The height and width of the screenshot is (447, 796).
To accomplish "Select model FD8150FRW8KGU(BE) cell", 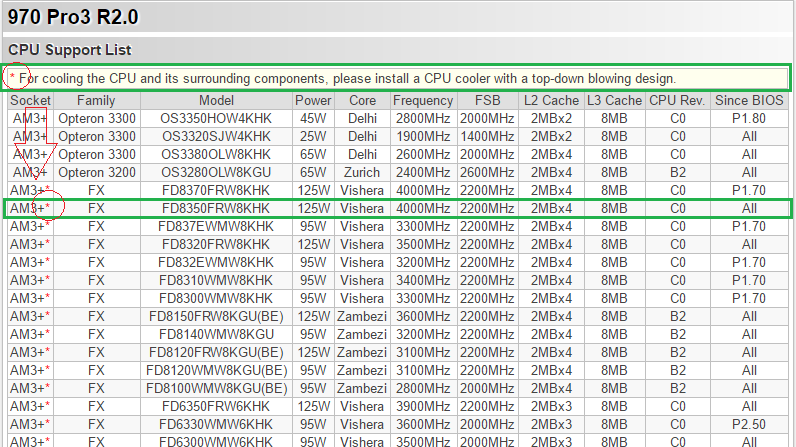I will 216,316.
